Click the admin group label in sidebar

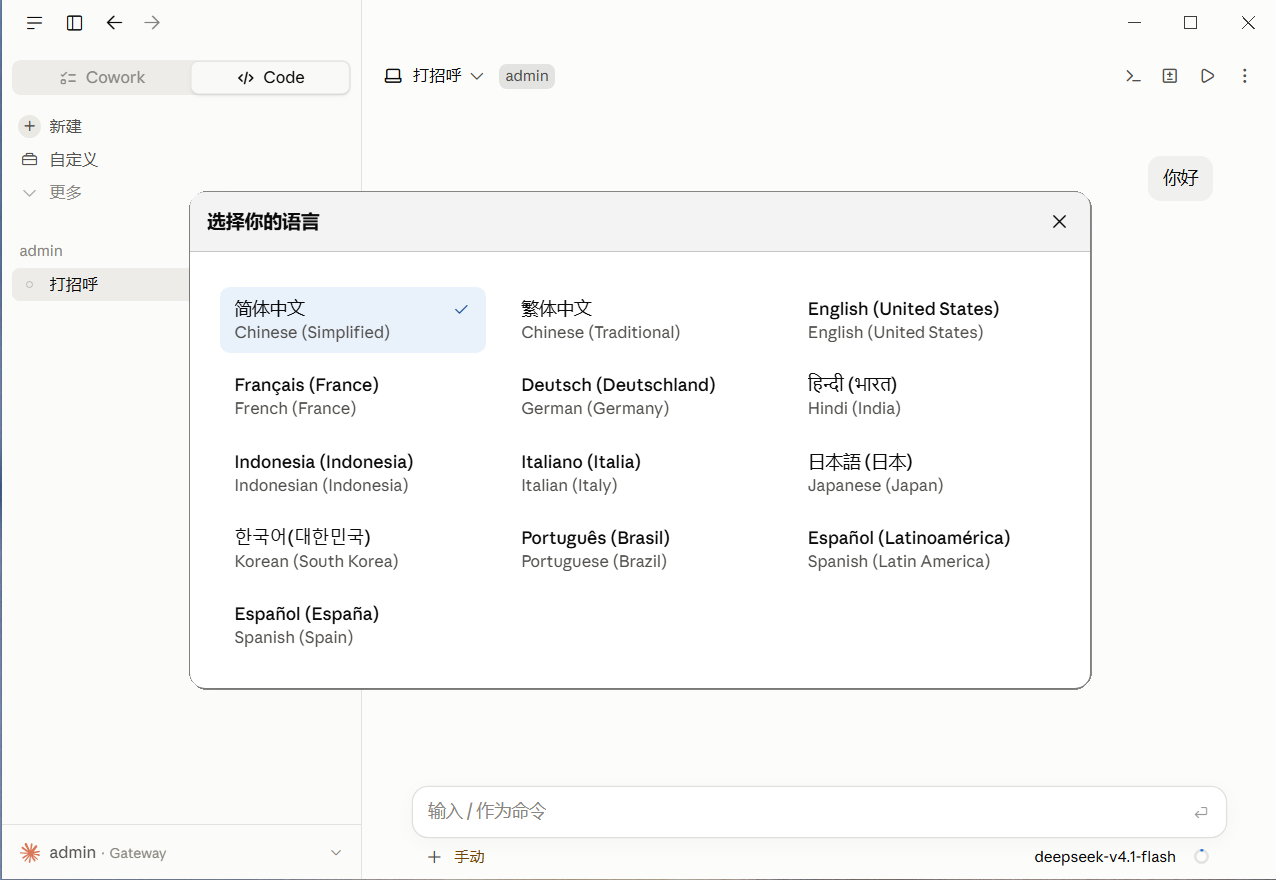coord(41,251)
